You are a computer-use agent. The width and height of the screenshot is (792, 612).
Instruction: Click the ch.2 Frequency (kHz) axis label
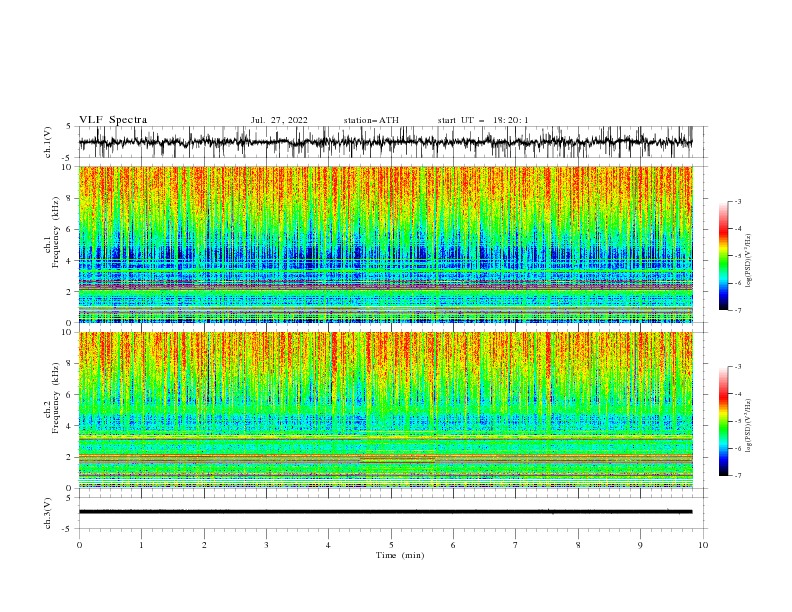pos(52,398)
